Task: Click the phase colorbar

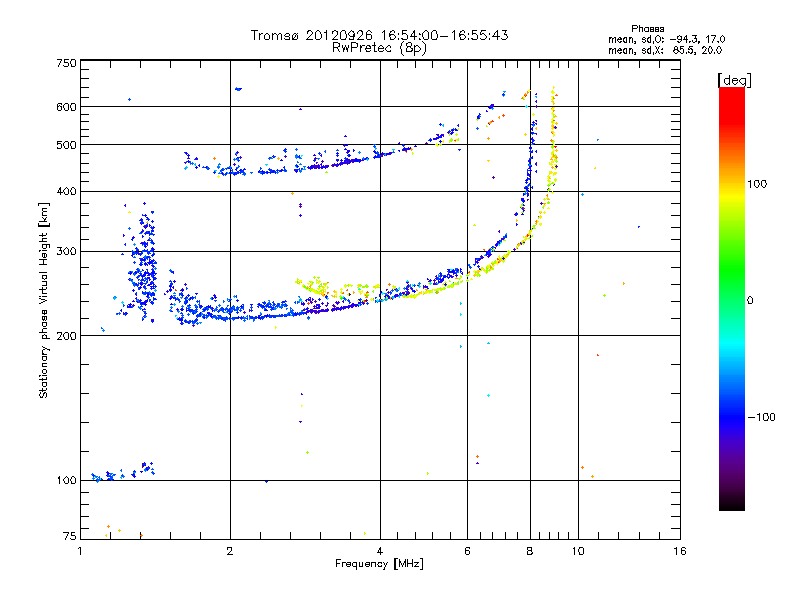Action: tap(732, 299)
